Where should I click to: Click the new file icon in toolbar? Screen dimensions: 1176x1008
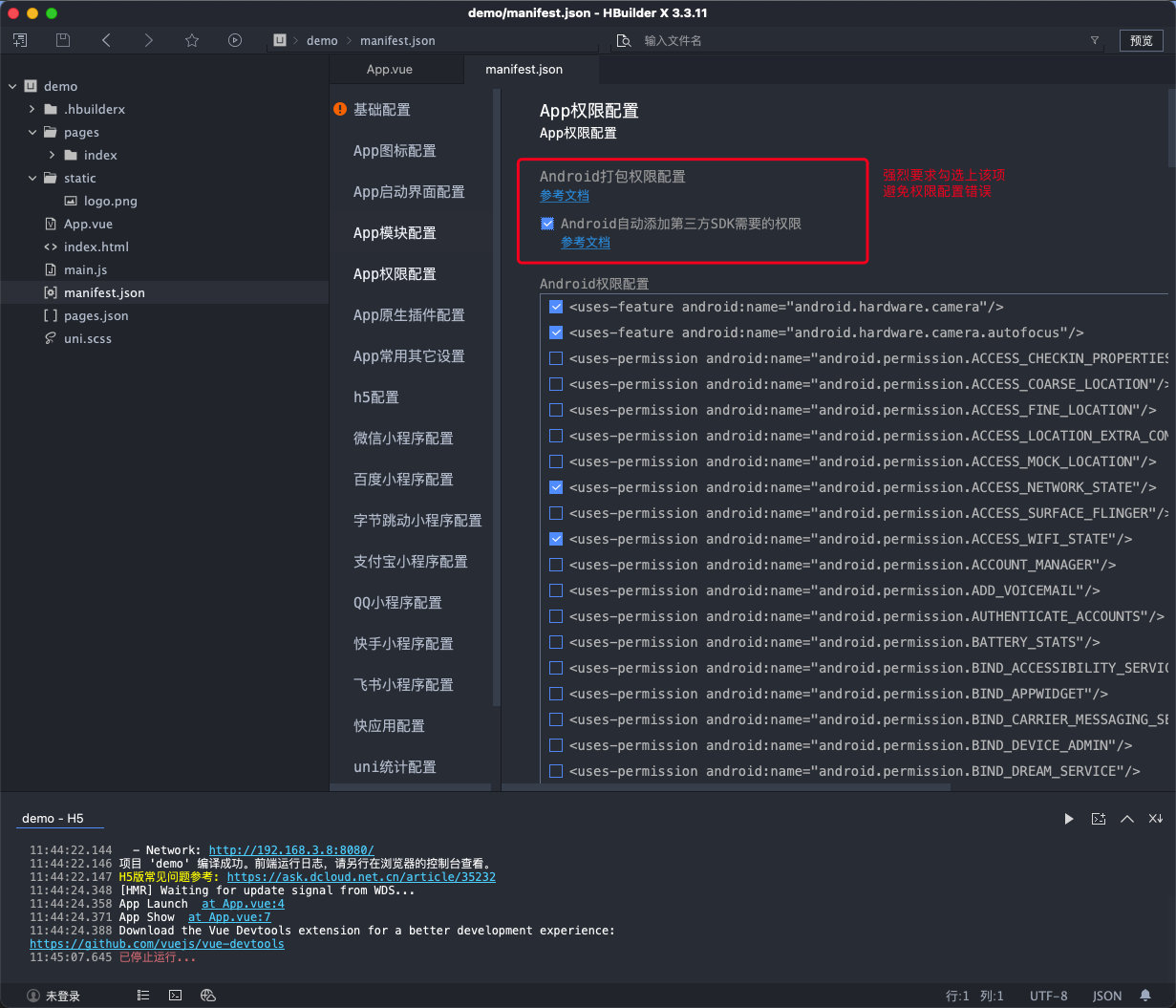(20, 40)
